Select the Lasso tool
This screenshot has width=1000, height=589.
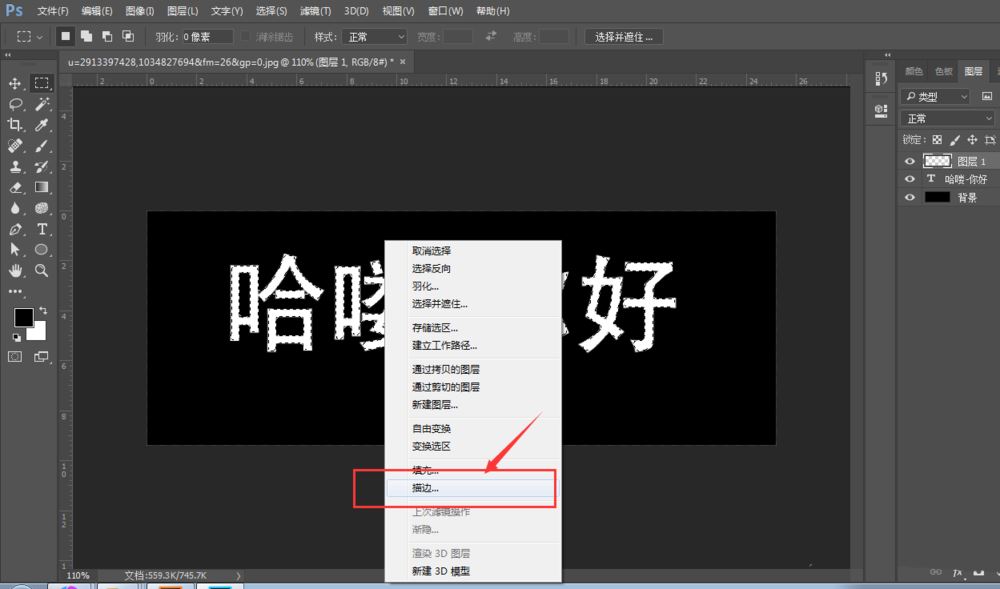pos(15,104)
